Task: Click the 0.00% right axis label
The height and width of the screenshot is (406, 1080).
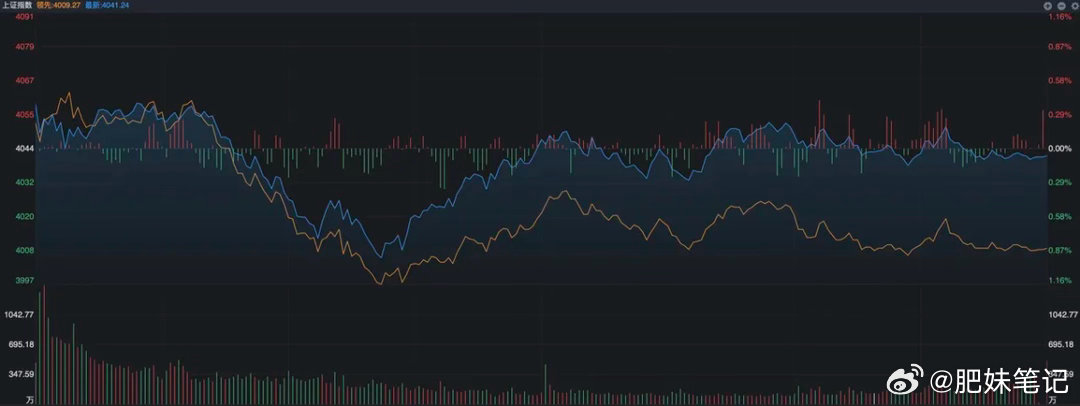Action: point(1059,148)
